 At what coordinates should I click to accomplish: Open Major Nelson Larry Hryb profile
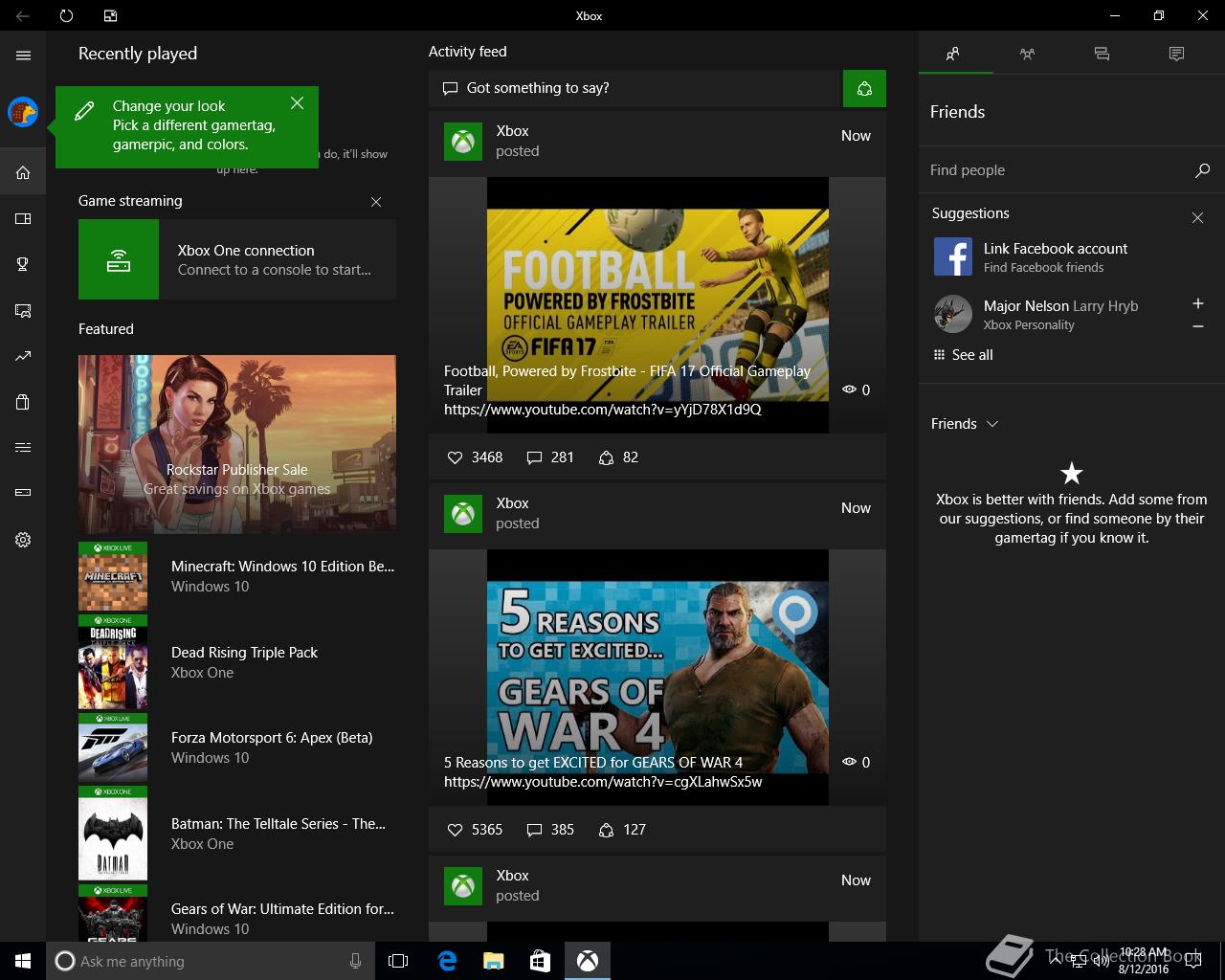(x=1036, y=315)
